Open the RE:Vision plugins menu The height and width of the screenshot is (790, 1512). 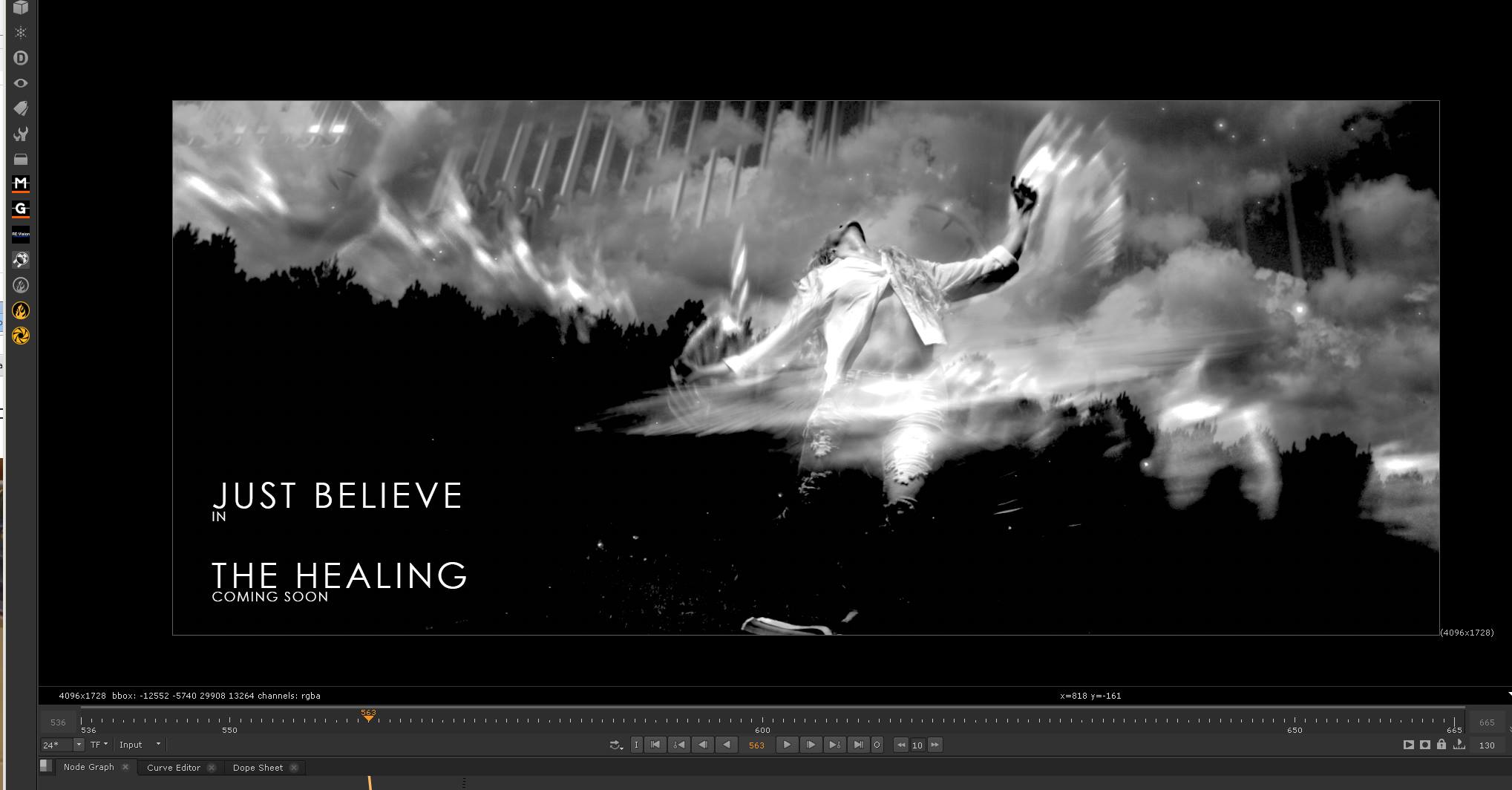click(x=21, y=235)
